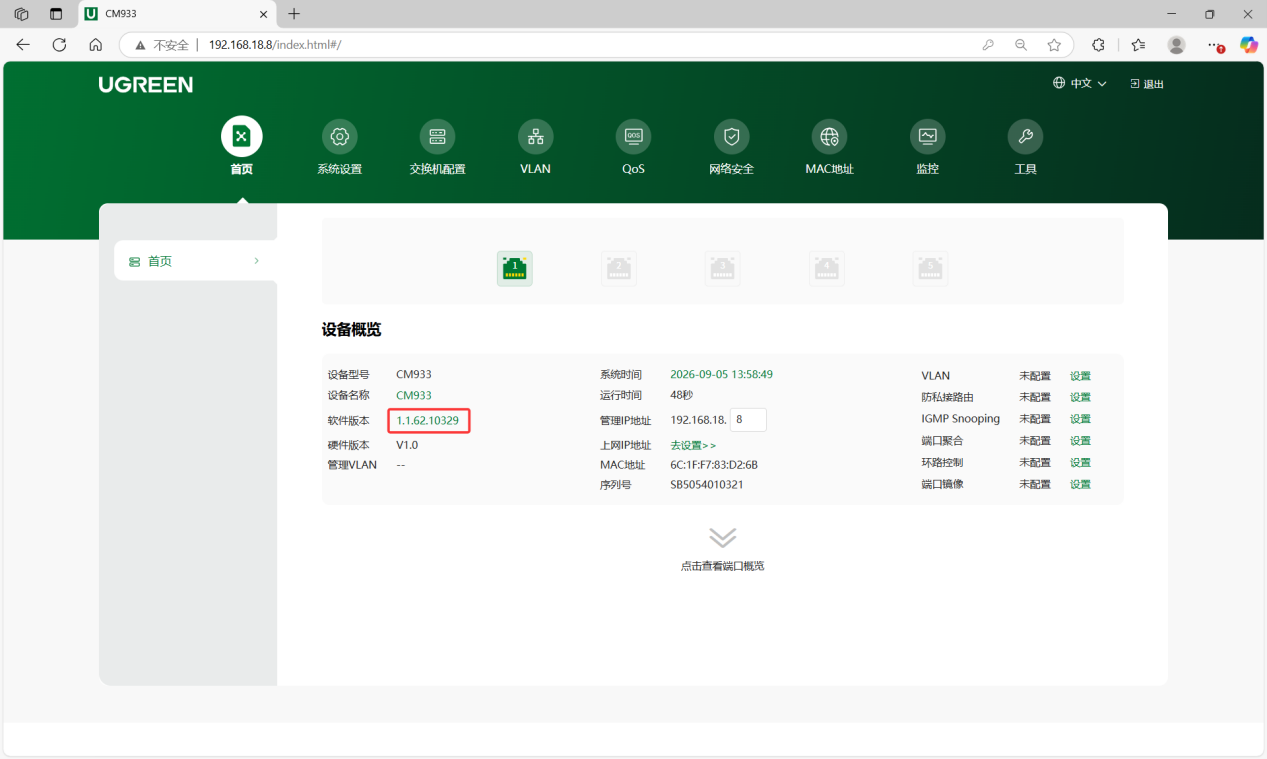Select port 4 icon
1267x759 pixels.
[827, 268]
